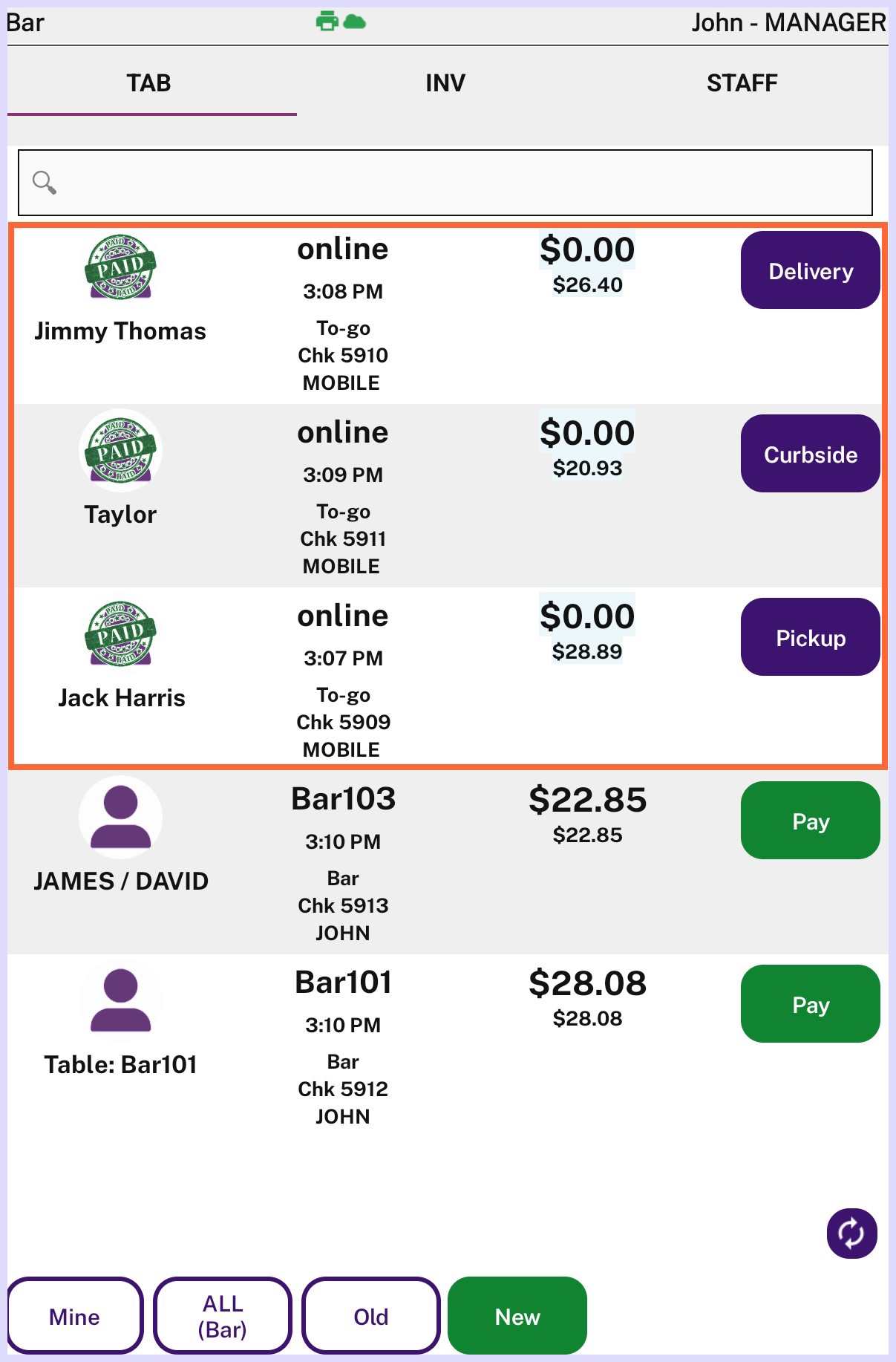Tap the Curbside button for Taylor
The image size is (896, 1362).
(811, 454)
